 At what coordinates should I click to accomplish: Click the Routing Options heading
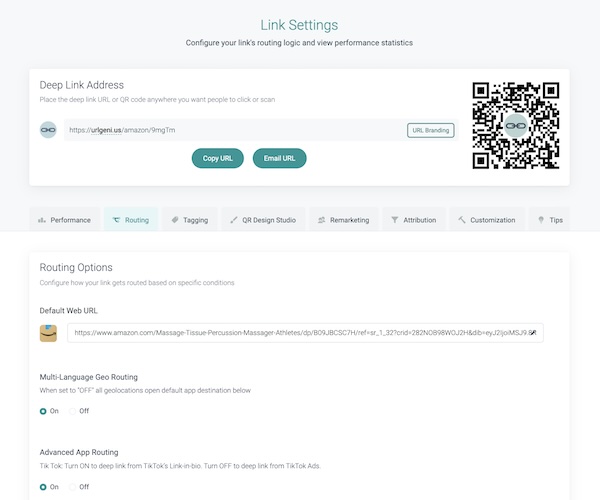tap(76, 267)
